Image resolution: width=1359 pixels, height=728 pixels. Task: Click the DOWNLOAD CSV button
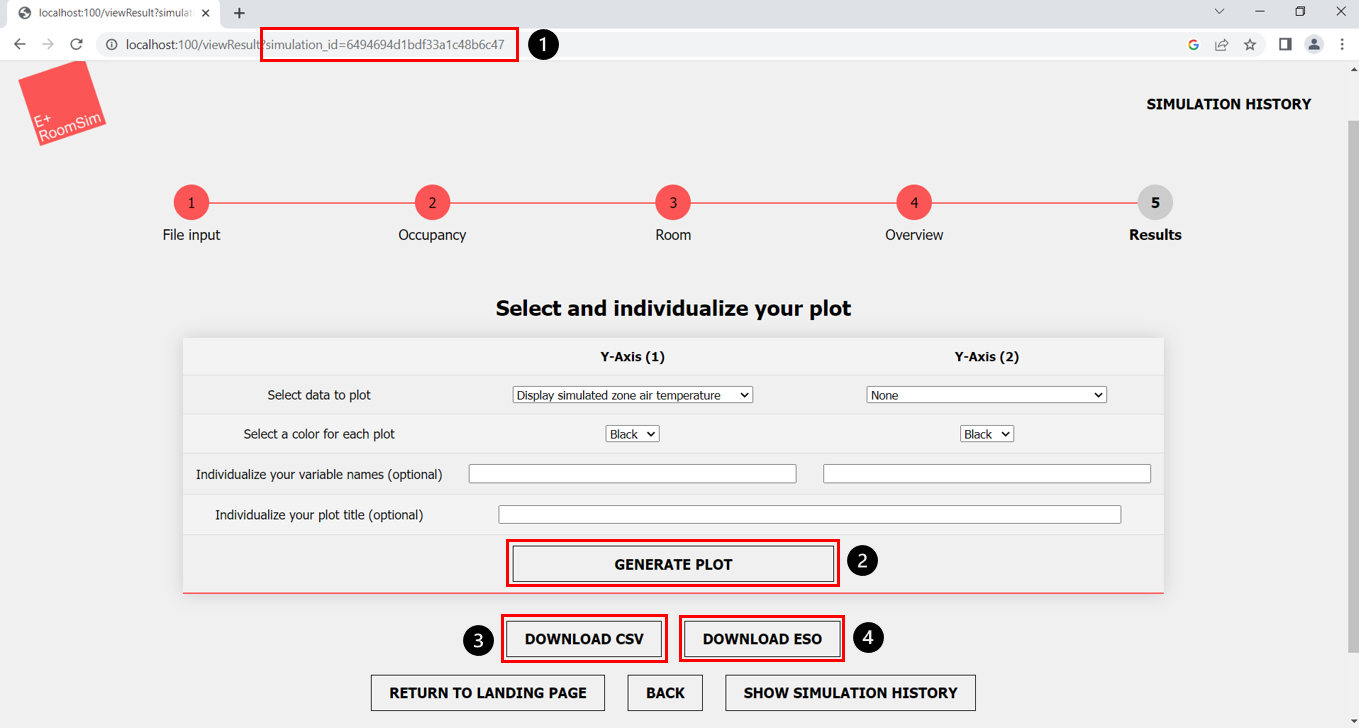point(584,639)
